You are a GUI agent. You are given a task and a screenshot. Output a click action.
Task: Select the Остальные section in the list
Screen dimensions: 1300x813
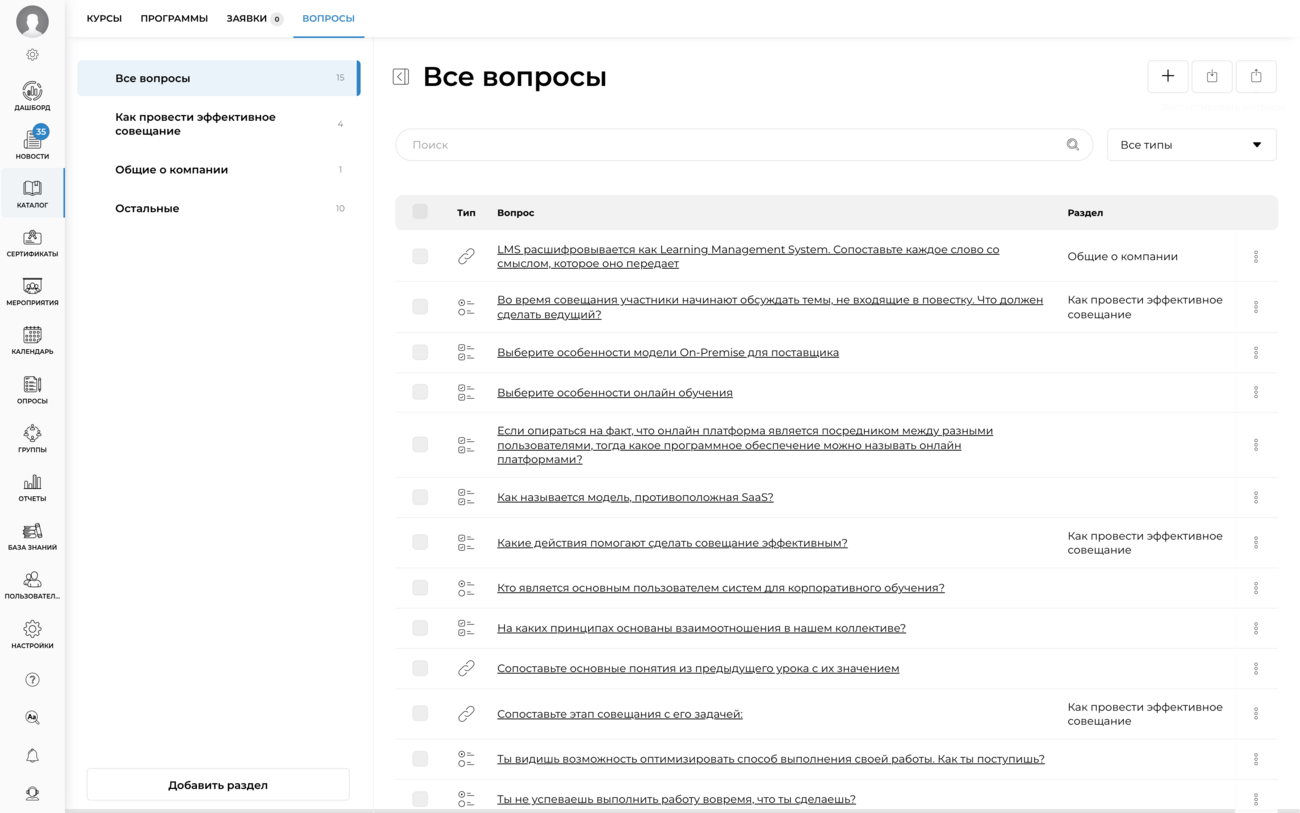[x=218, y=208]
